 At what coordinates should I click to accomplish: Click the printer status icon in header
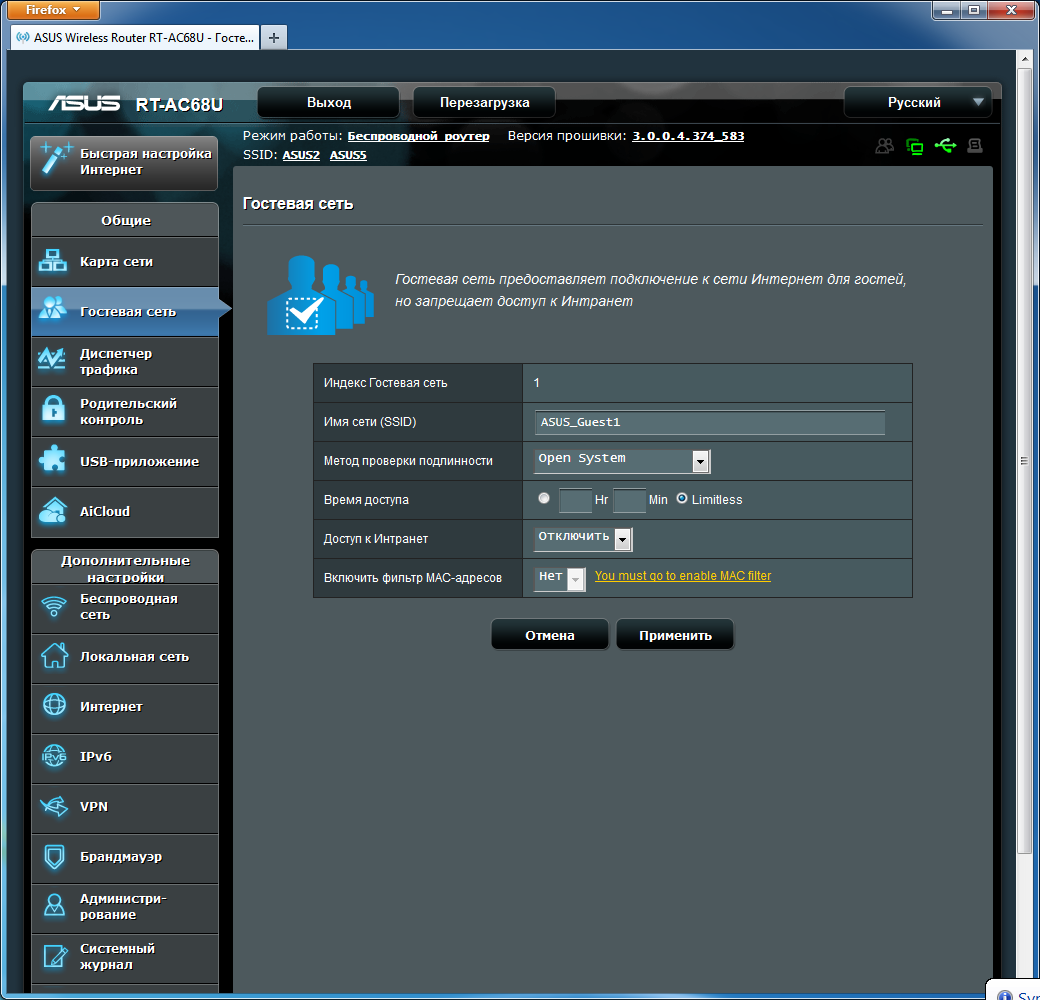[975, 145]
